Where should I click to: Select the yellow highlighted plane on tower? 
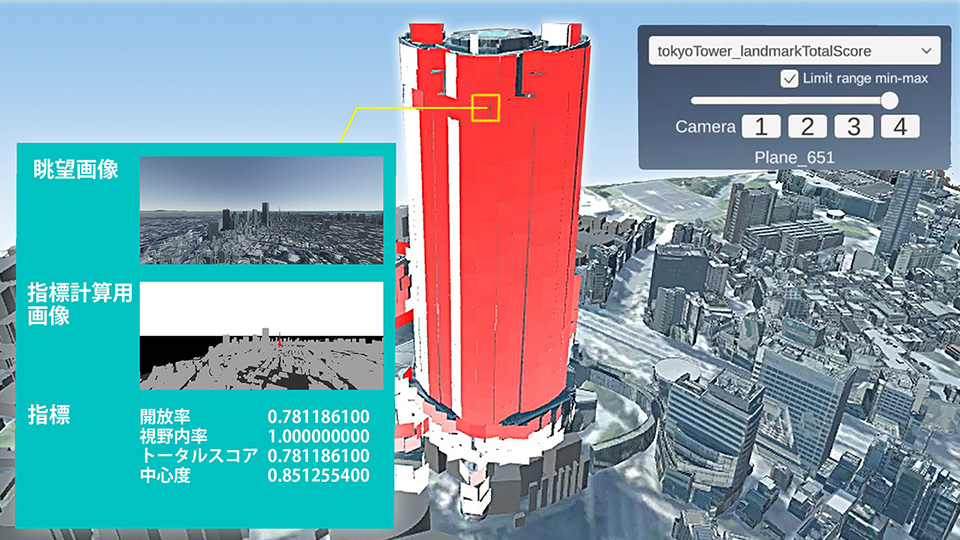(x=485, y=107)
